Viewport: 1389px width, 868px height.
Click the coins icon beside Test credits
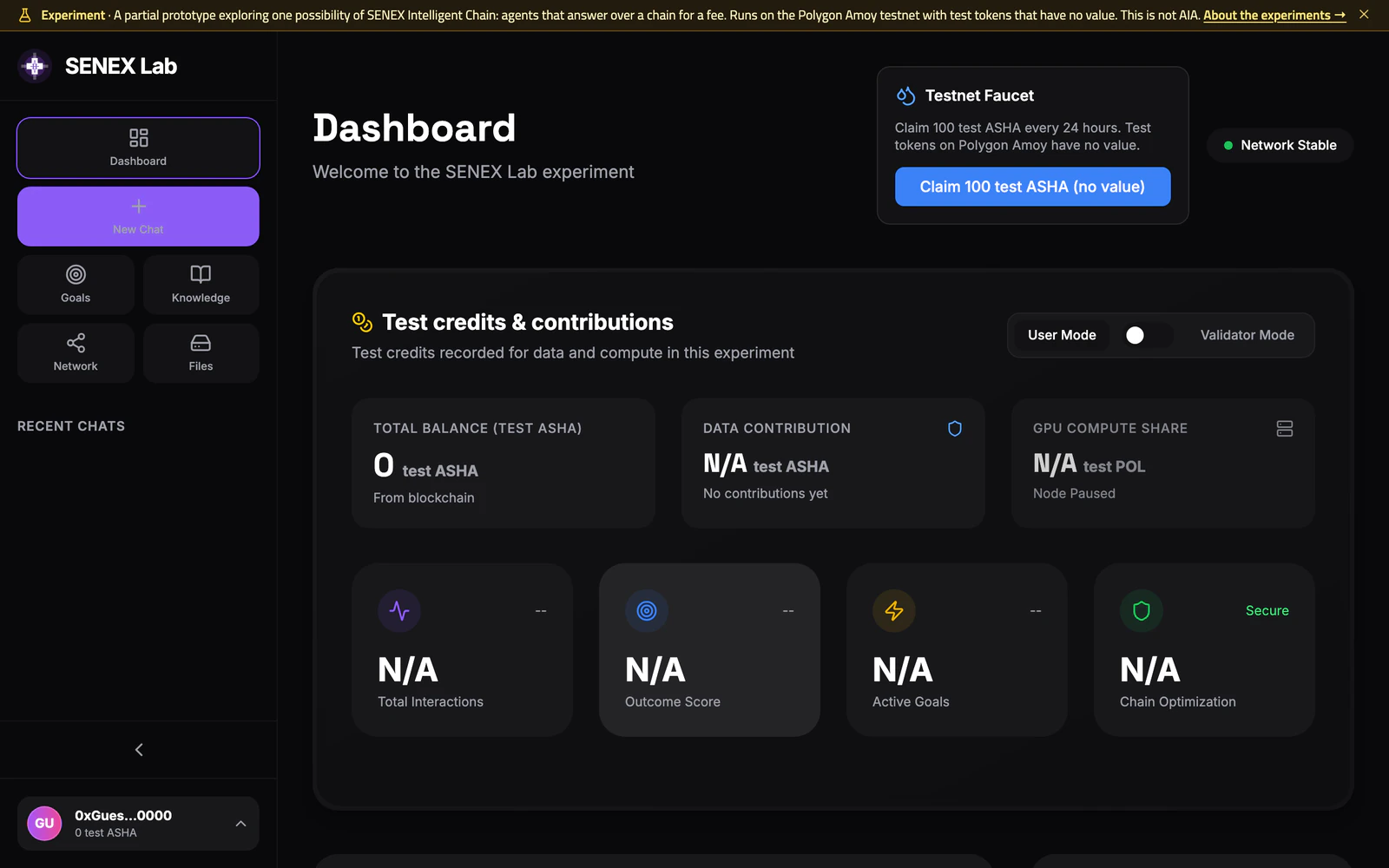click(x=362, y=322)
